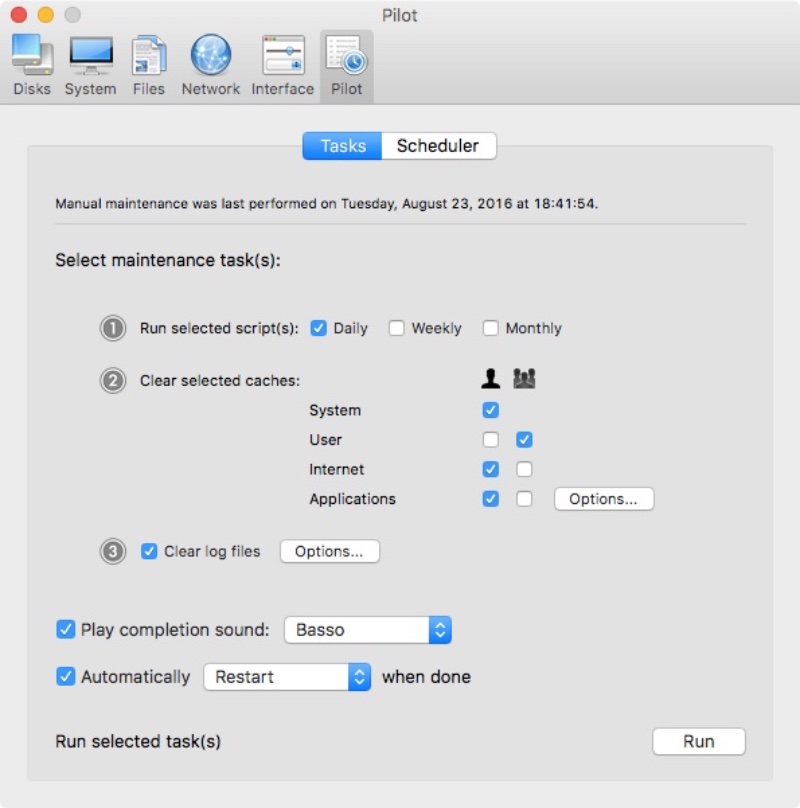This screenshot has height=808, width=800.
Task: Click the Run button
Action: click(x=698, y=741)
